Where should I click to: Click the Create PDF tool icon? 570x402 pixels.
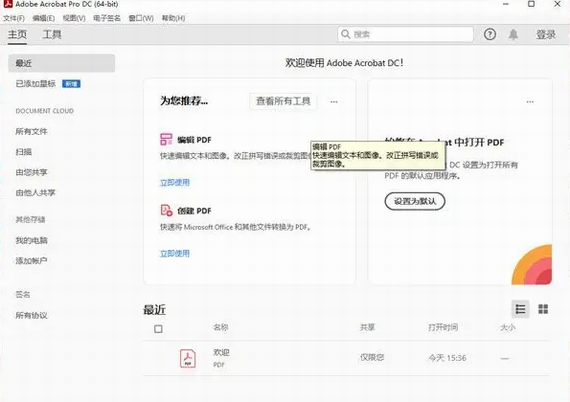[166, 210]
